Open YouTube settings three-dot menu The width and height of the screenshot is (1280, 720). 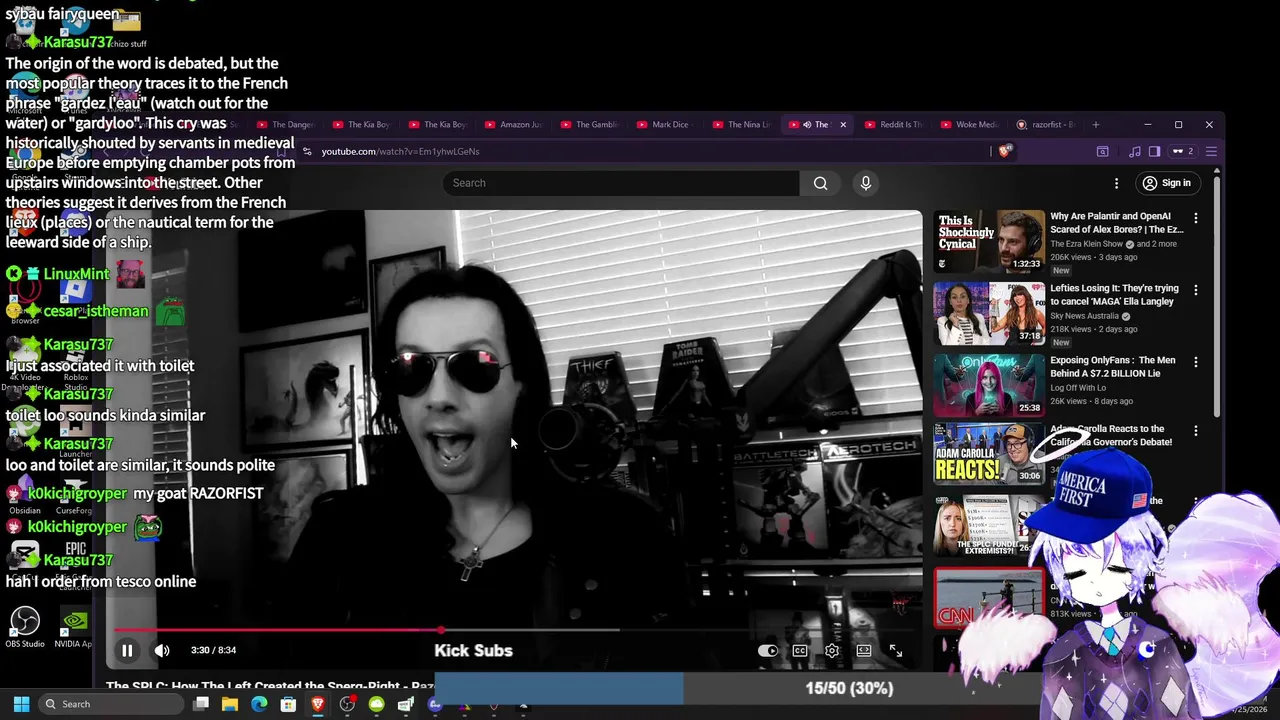click(x=1117, y=183)
